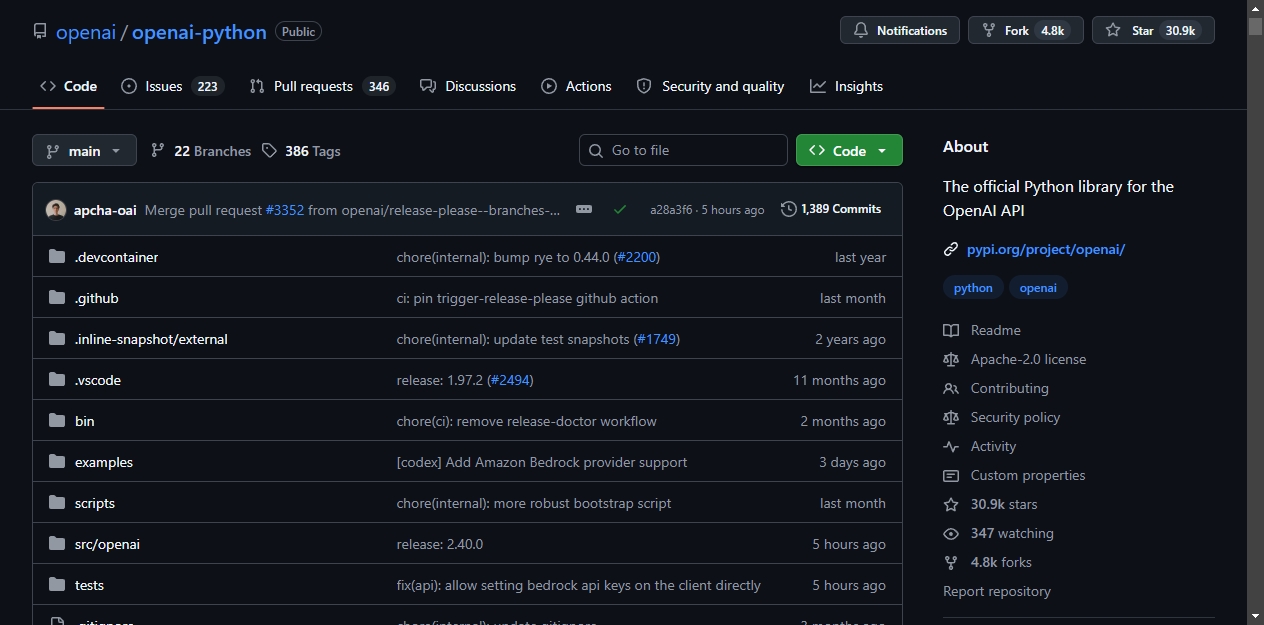1264x625 pixels.
Task: Open commit message 'release: 2.40.0'
Action: tap(440, 544)
